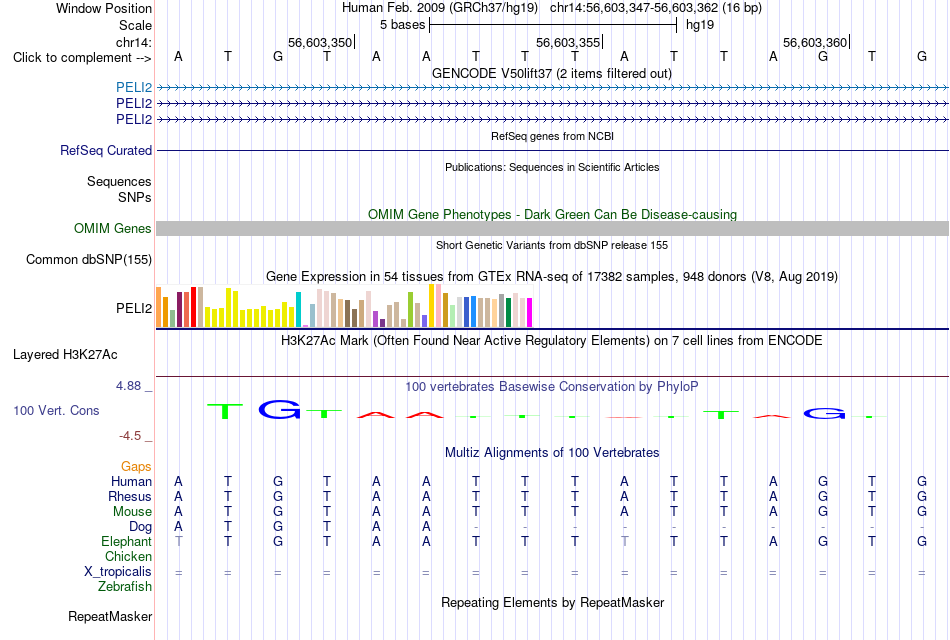Click the large blue G in the PhyloP logo
This screenshot has width=950, height=640.
[x=279, y=410]
